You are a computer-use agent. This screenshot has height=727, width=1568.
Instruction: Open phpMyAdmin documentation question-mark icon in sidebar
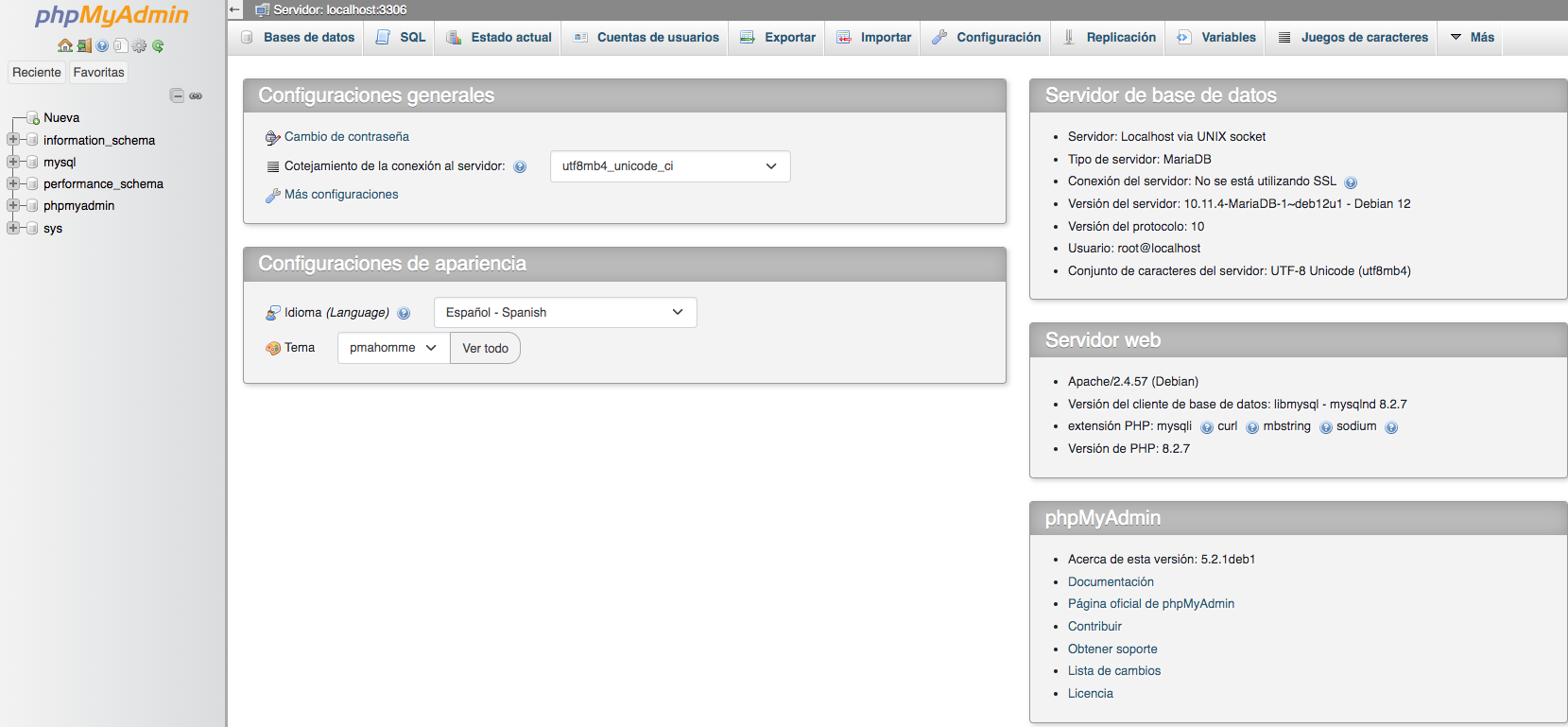pyautogui.click(x=102, y=45)
